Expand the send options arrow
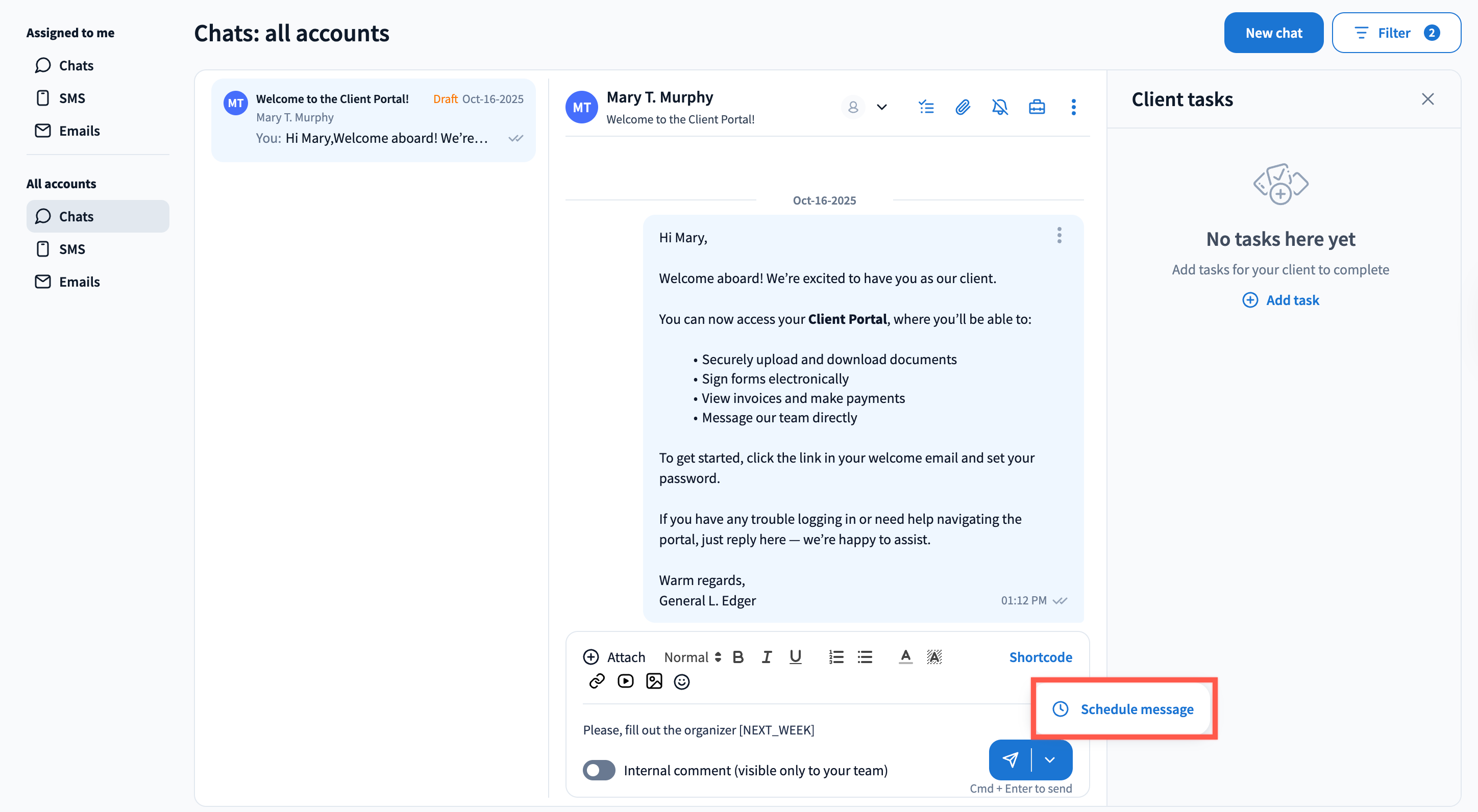The width and height of the screenshot is (1478, 812). [x=1050, y=760]
